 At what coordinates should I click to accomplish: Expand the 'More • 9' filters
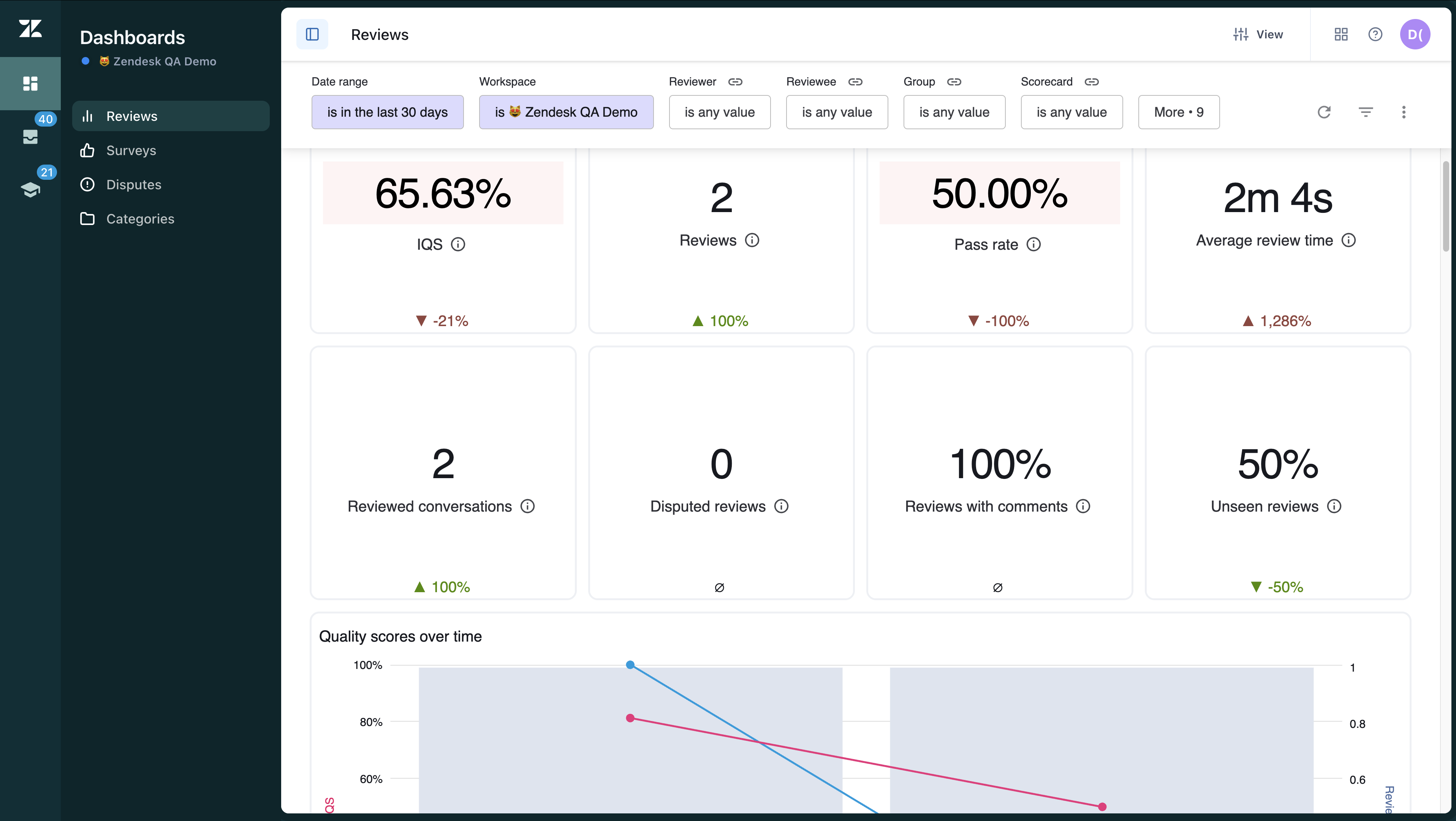(x=1179, y=112)
